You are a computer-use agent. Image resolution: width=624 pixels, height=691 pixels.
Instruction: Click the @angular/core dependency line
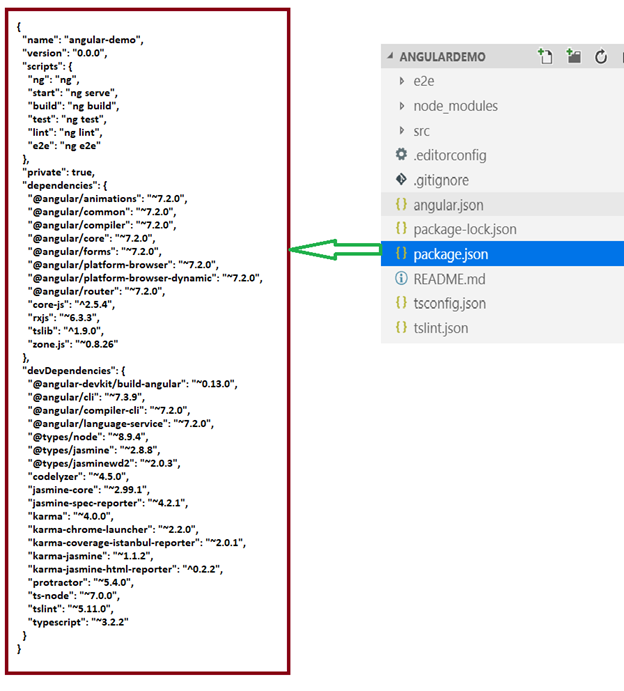[91, 238]
